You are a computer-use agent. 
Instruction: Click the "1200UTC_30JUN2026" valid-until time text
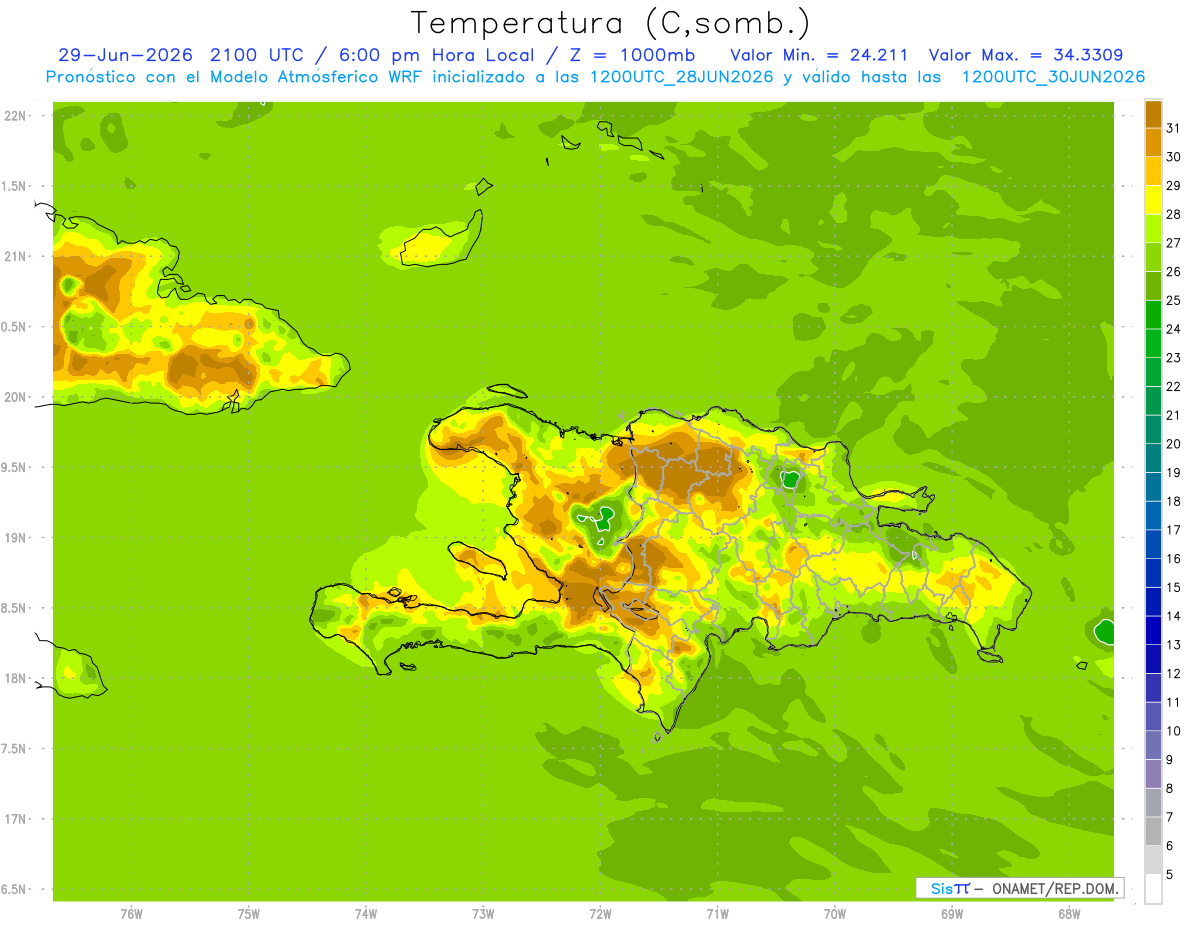point(1053,77)
